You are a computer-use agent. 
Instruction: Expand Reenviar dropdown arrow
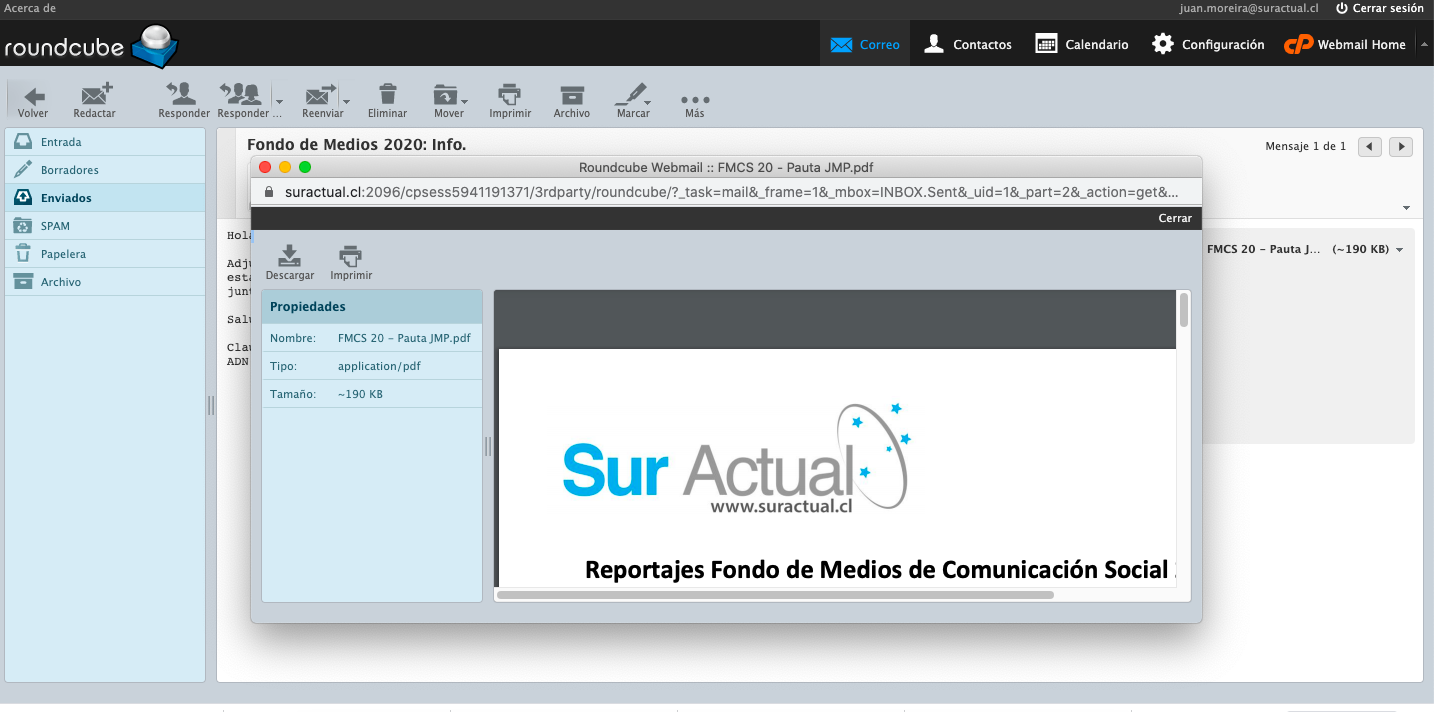(346, 101)
